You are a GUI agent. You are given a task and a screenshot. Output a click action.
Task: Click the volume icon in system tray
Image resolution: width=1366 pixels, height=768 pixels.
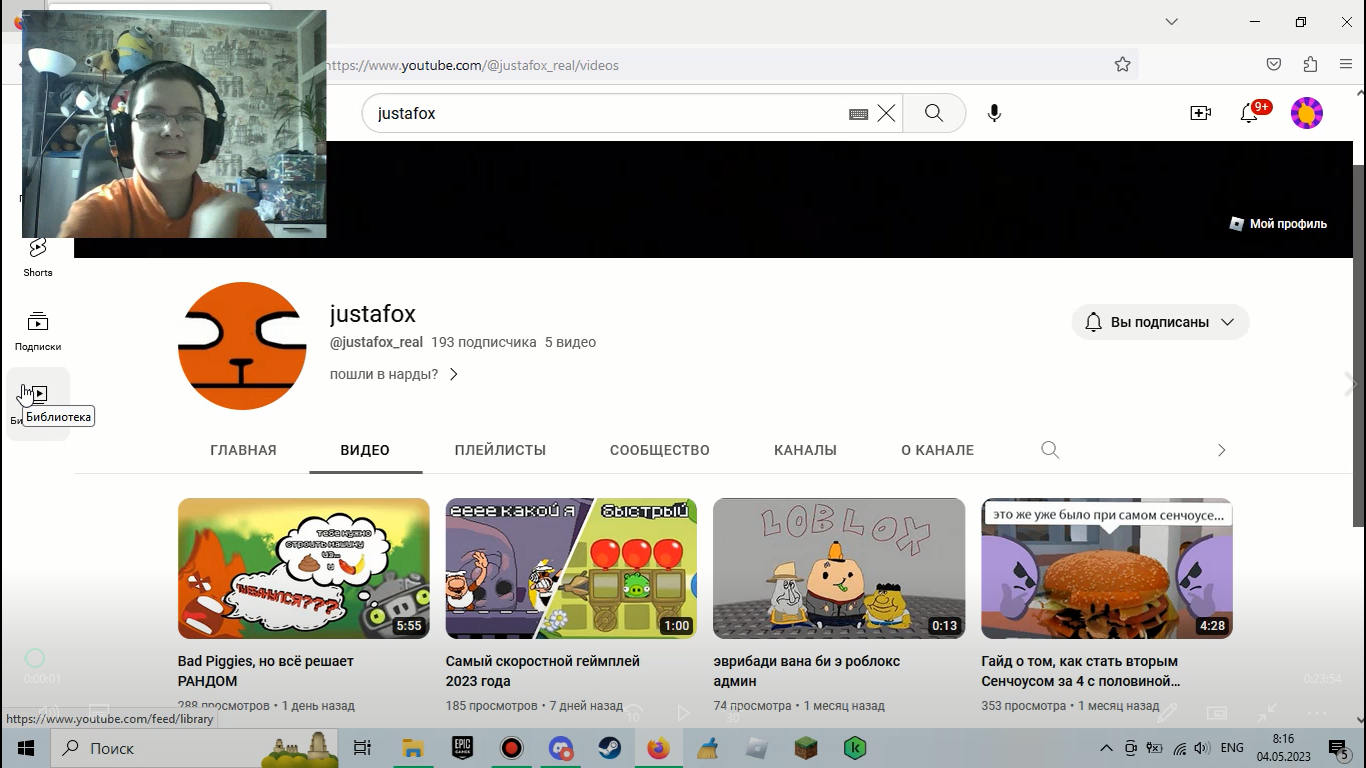1201,748
